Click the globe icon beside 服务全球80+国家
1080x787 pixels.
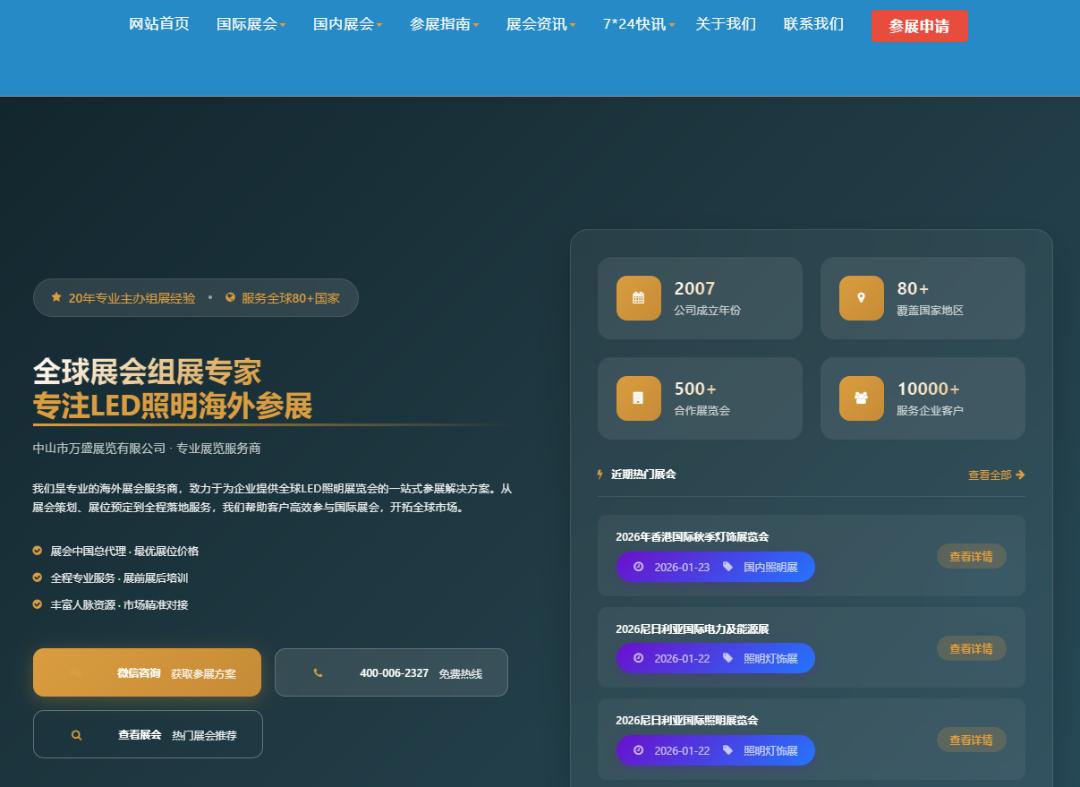click(230, 298)
